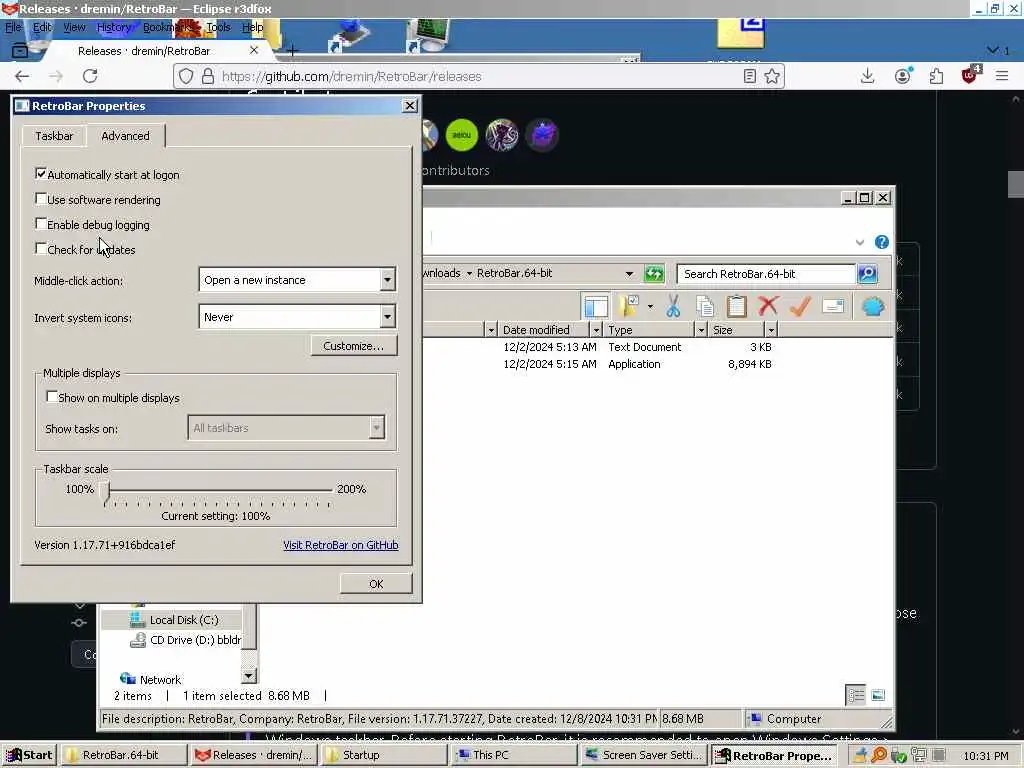This screenshot has height=768, width=1024.
Task: Click the Customize... button
Action: (x=353, y=346)
